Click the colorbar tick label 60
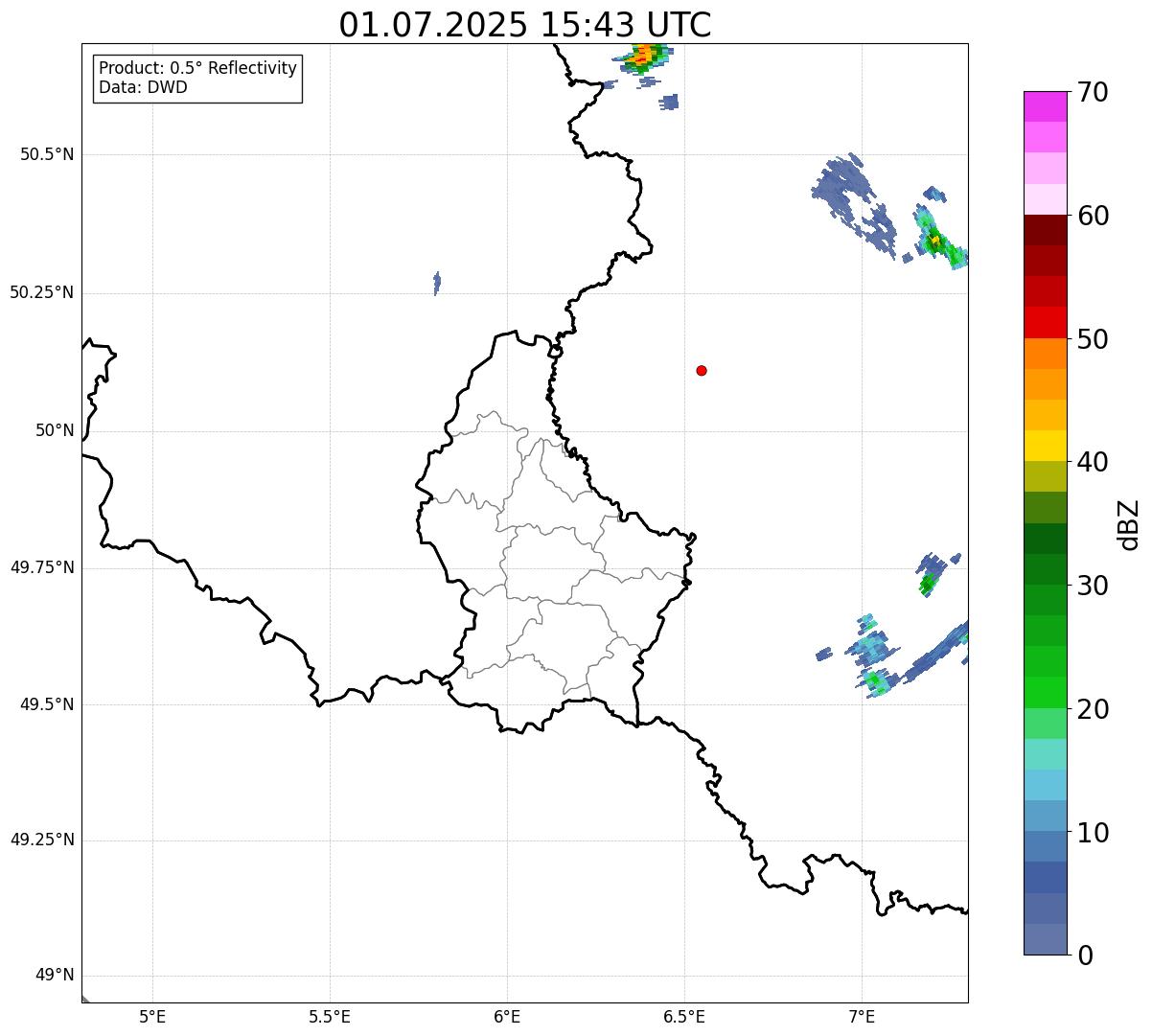The width and height of the screenshot is (1152, 1036). 1093,216
